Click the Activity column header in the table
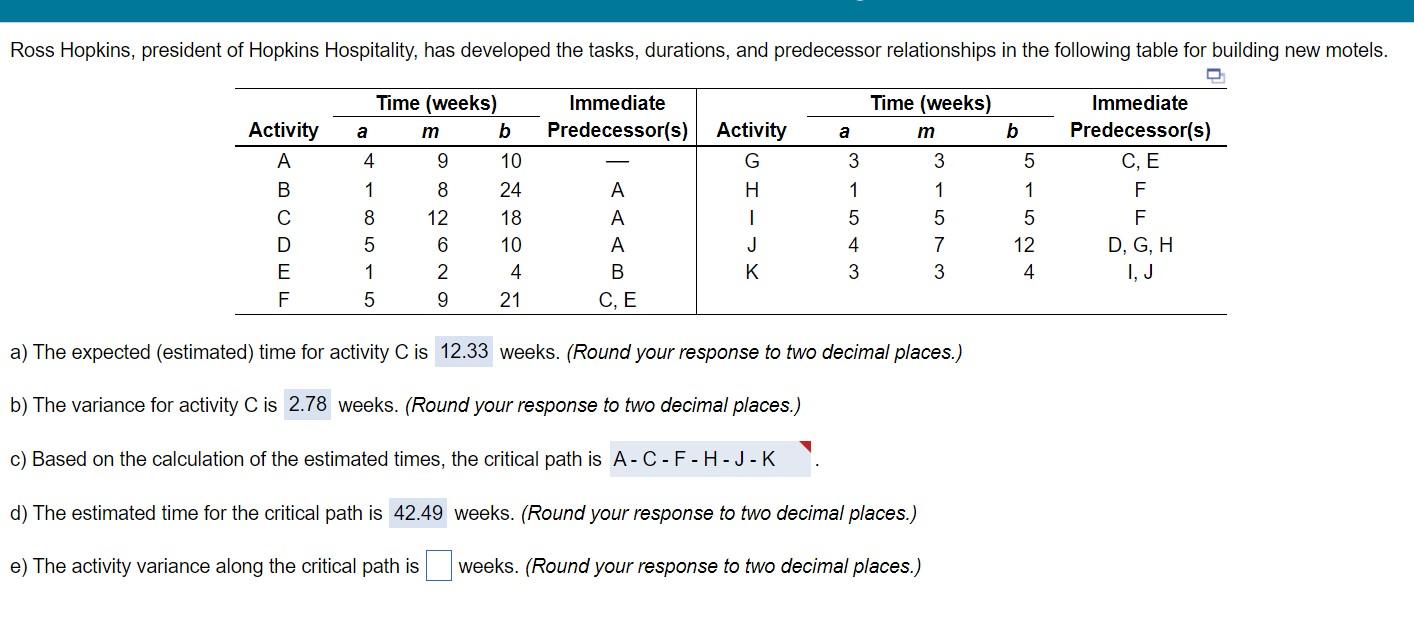 coord(283,129)
